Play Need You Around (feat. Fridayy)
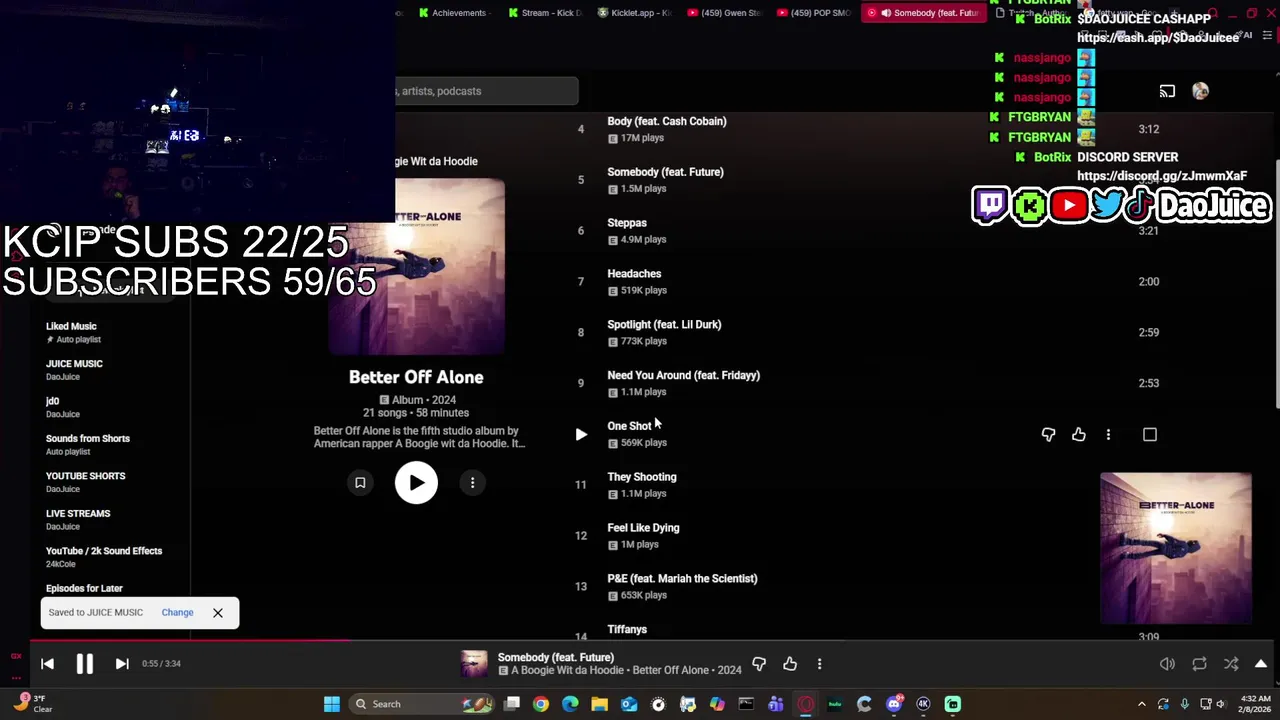1280x720 pixels. [683, 376]
